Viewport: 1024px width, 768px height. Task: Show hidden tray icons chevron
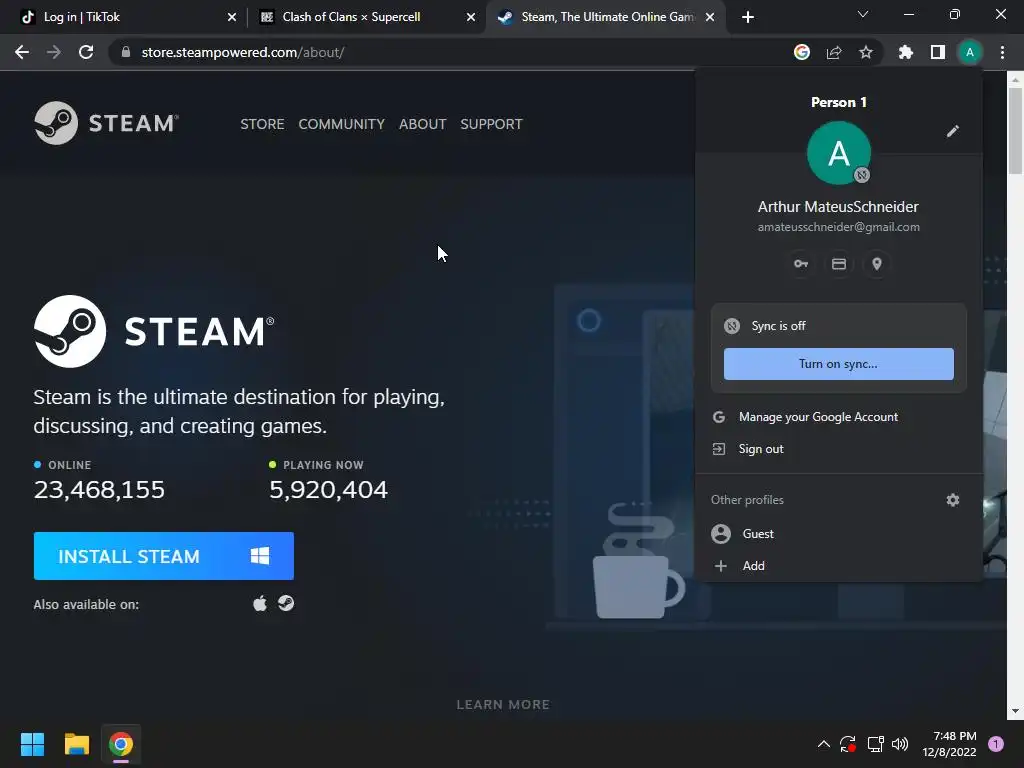[824, 744]
